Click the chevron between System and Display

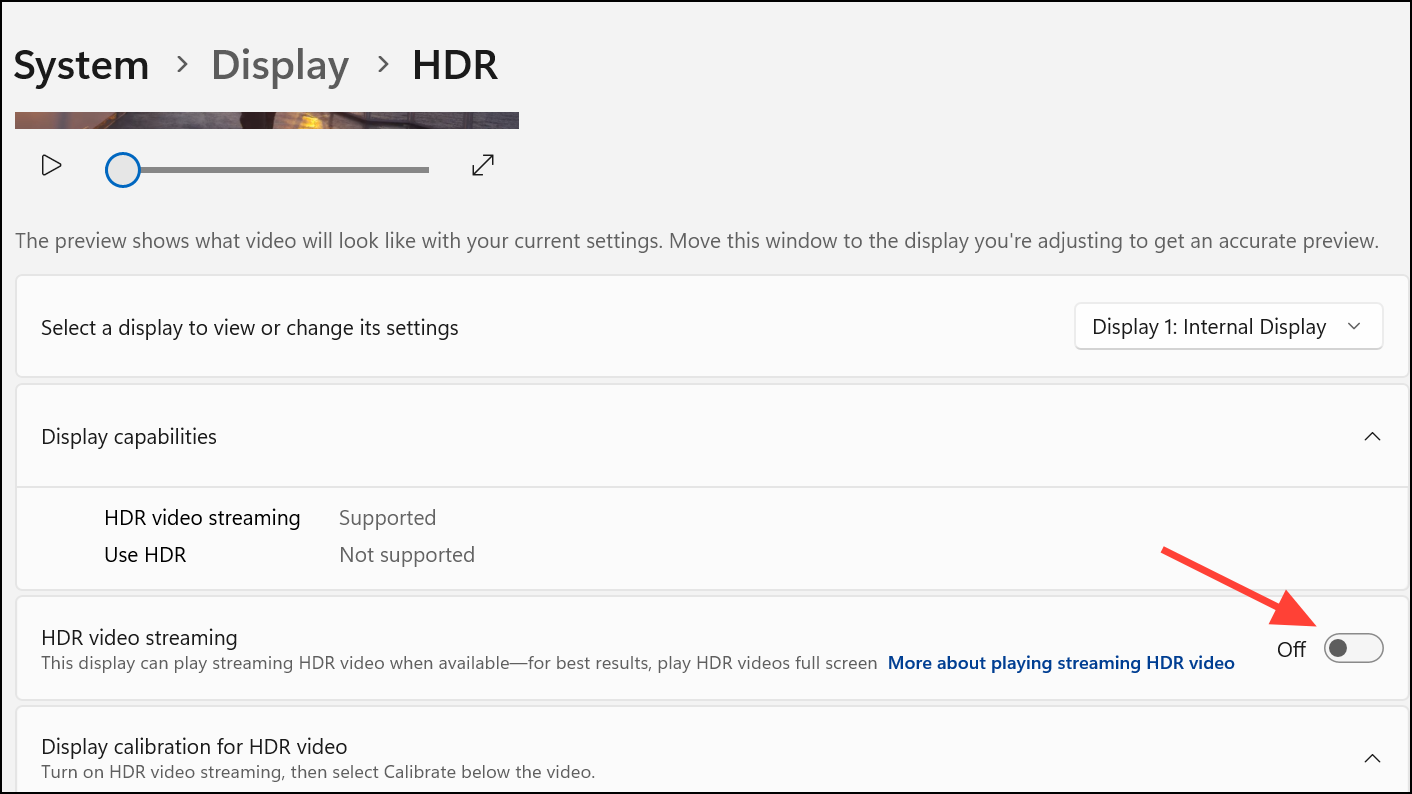coord(181,65)
